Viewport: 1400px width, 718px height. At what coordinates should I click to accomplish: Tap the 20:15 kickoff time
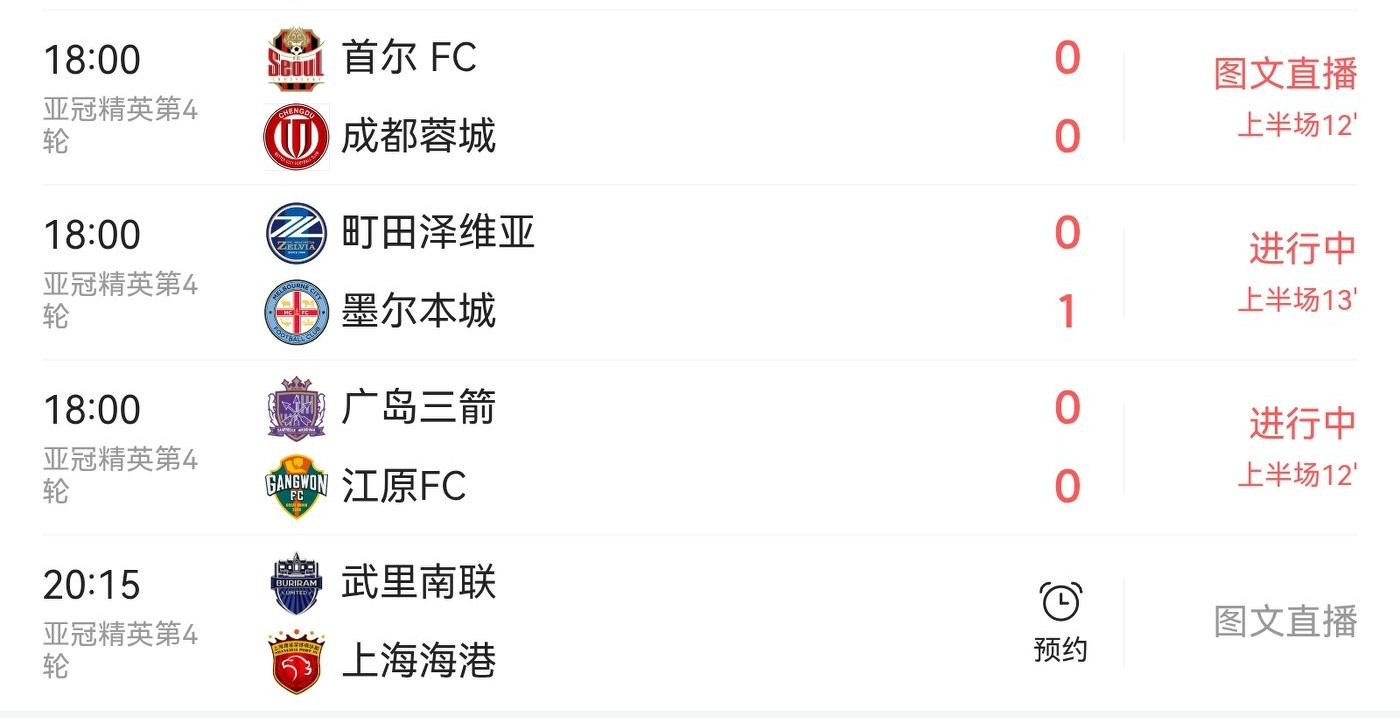click(x=92, y=585)
